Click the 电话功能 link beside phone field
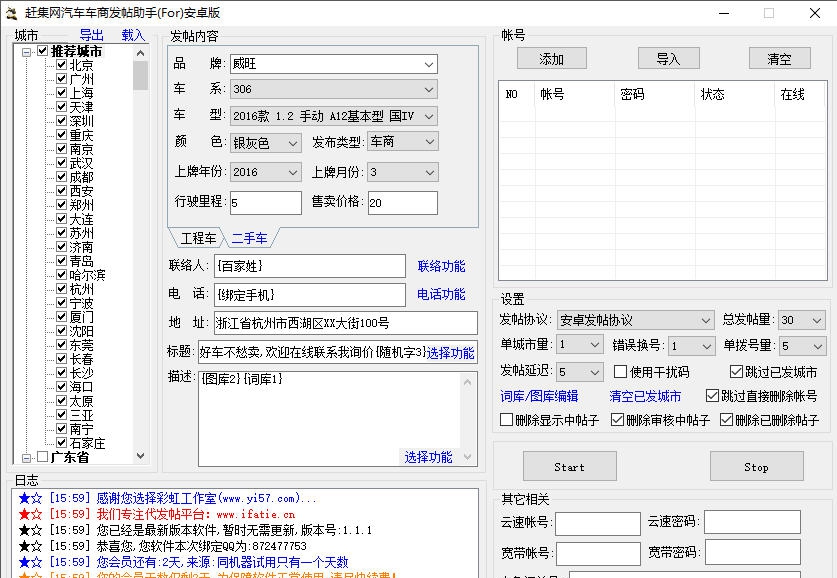837x578 pixels. coord(440,295)
